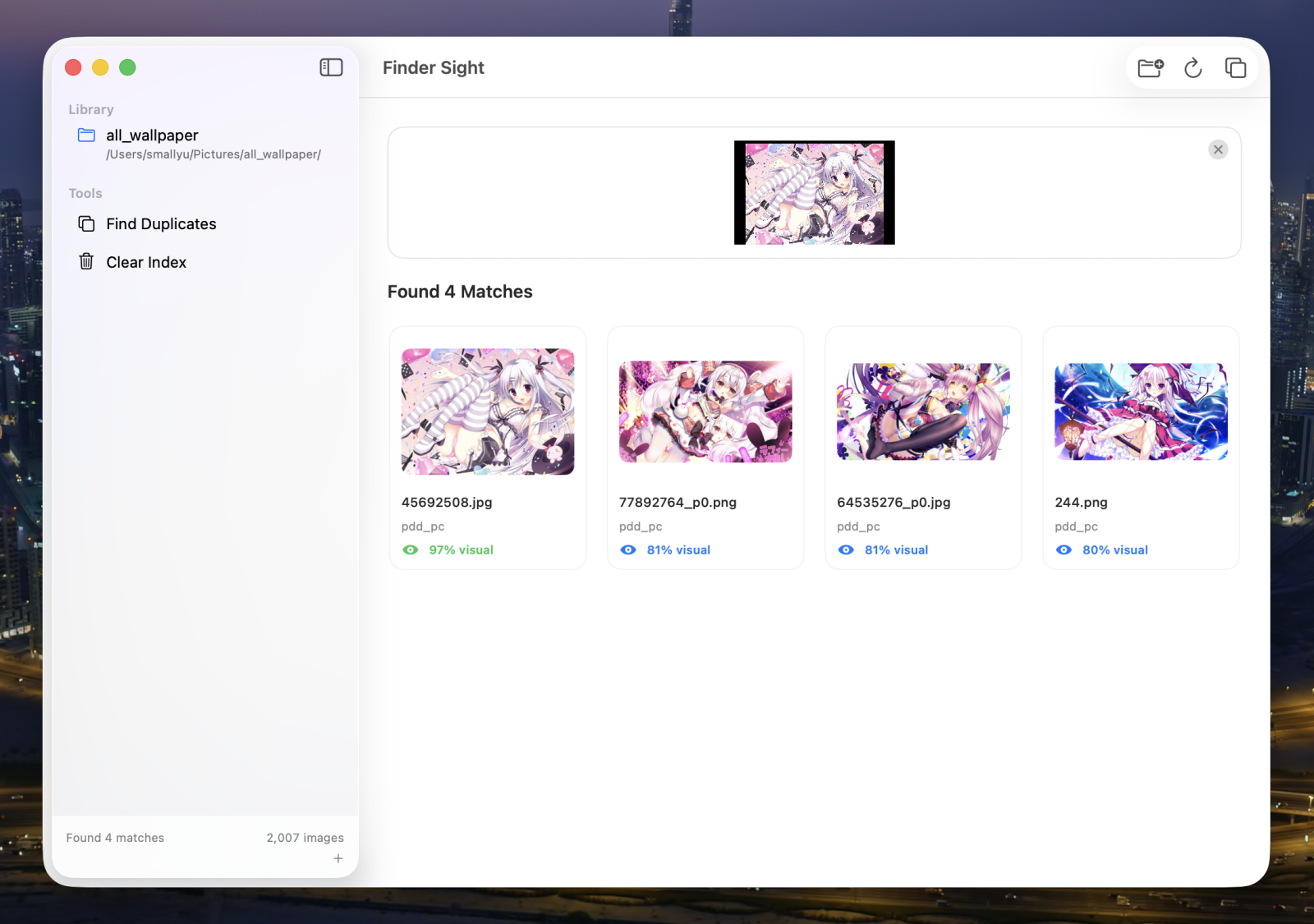Screen dimensions: 1314x924
Task: Select the all_wallpaper library folder
Action: click(x=205, y=144)
